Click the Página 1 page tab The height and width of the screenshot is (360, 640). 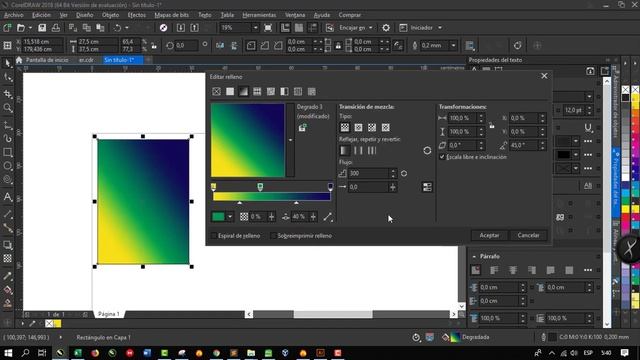[108, 314]
